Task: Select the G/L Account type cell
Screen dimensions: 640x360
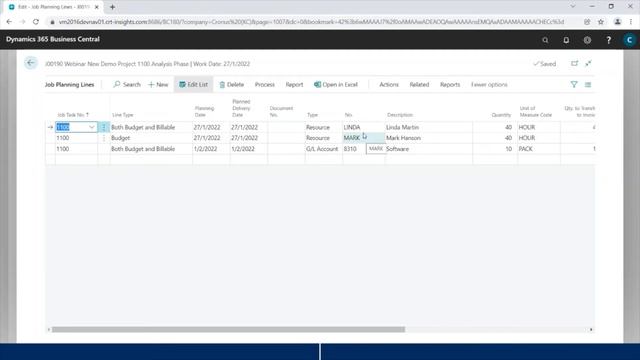Action: 323,149
